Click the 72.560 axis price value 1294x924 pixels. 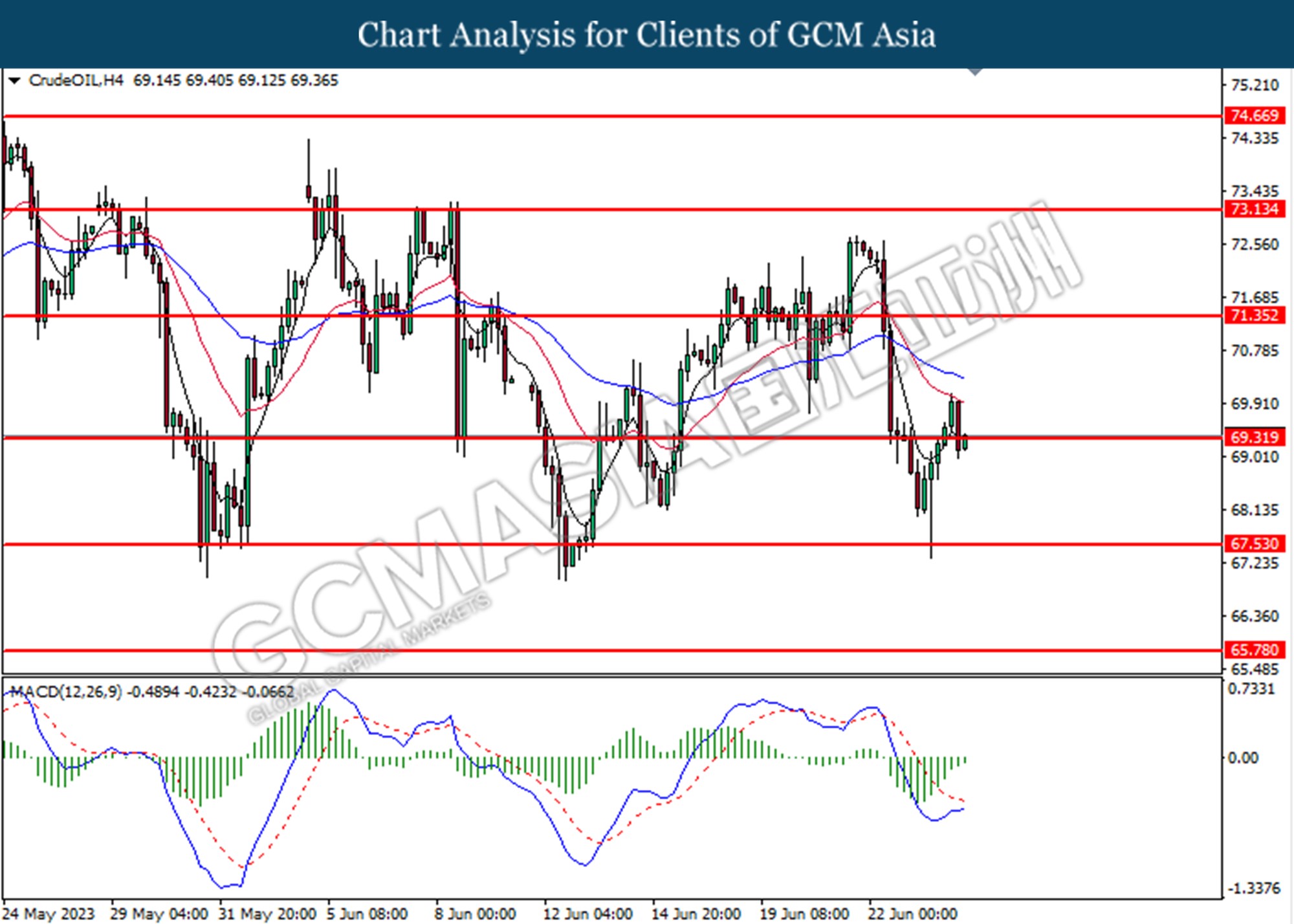click(x=1255, y=245)
